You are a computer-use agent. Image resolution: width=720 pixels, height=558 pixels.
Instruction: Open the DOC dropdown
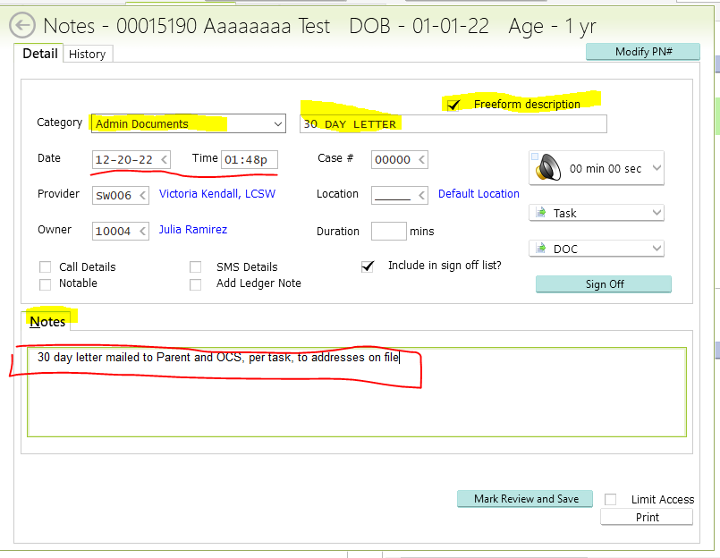[656, 249]
